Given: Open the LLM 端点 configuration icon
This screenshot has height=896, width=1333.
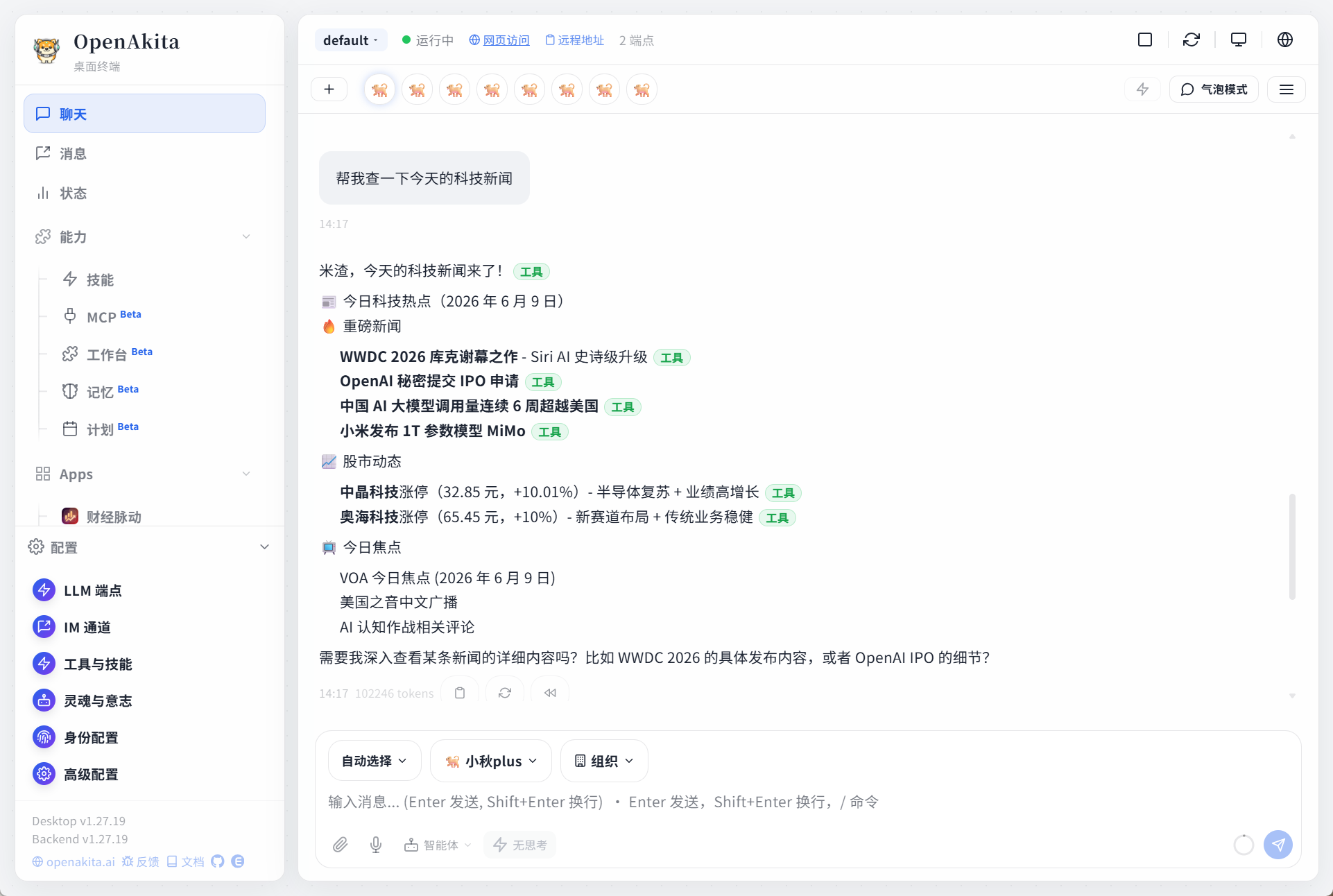Looking at the screenshot, I should tap(44, 590).
